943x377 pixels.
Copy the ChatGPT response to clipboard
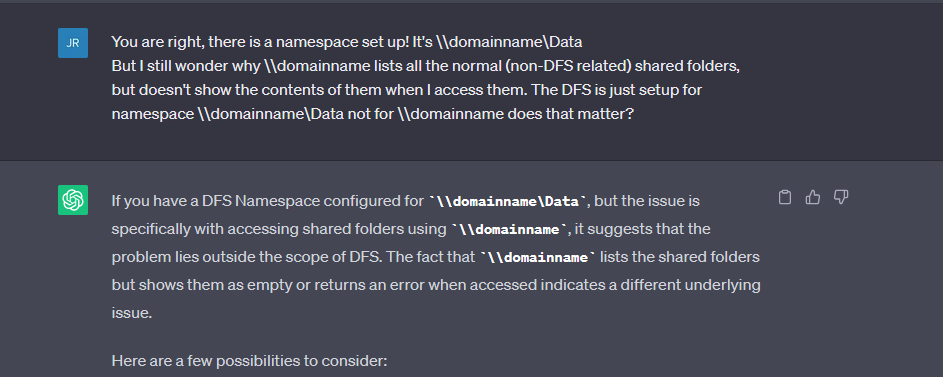(x=785, y=197)
